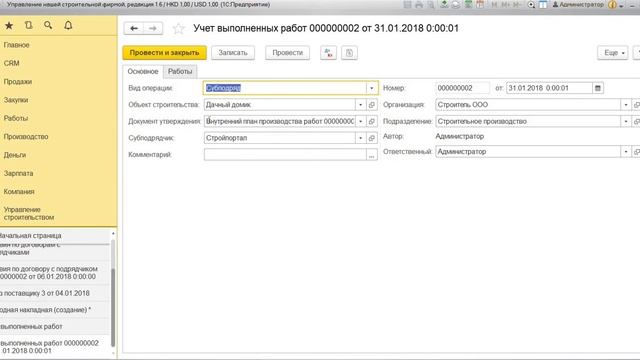Open the поставщику 3 от 04.01.2018 item
The height and width of the screenshot is (360, 640).
(x=55, y=293)
